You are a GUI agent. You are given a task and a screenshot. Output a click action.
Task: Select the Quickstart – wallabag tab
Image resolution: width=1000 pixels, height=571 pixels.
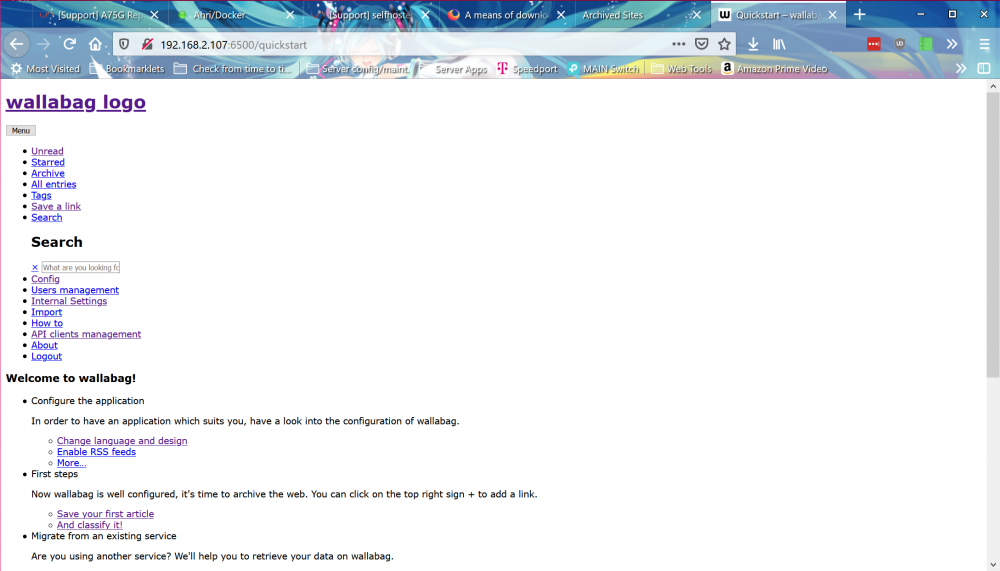(x=777, y=15)
